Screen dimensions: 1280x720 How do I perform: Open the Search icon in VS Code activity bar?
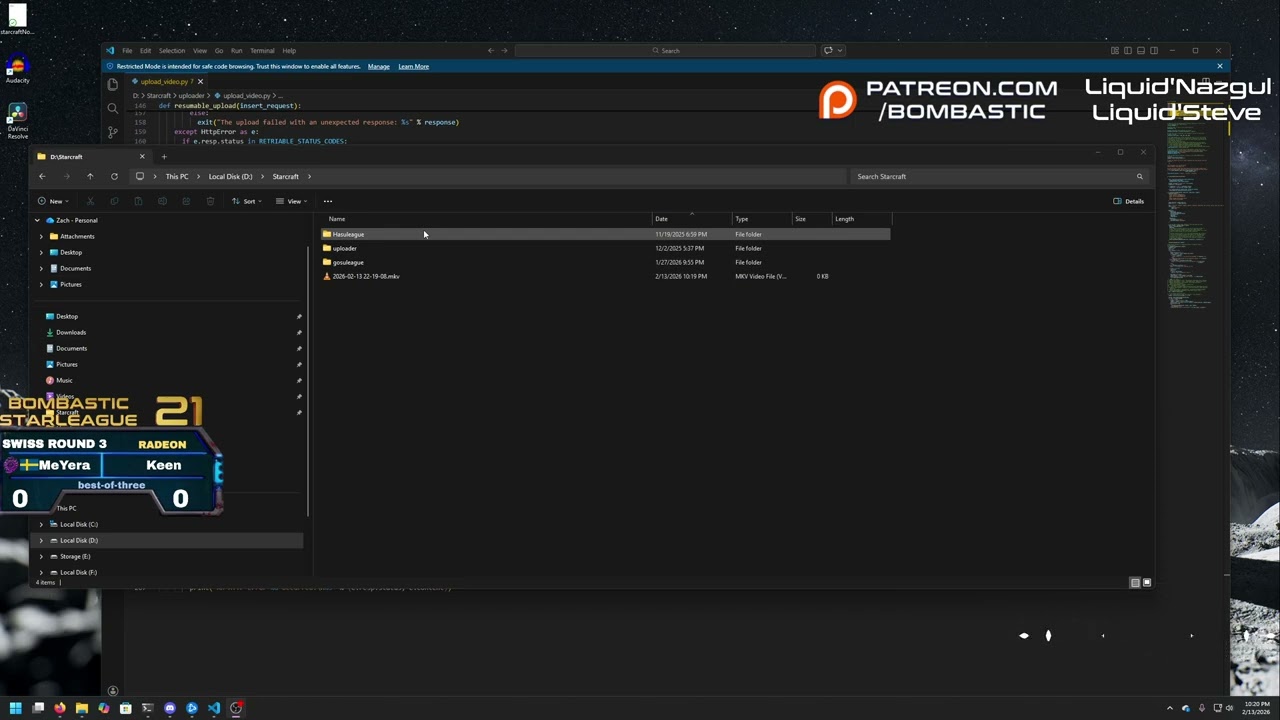(112, 108)
